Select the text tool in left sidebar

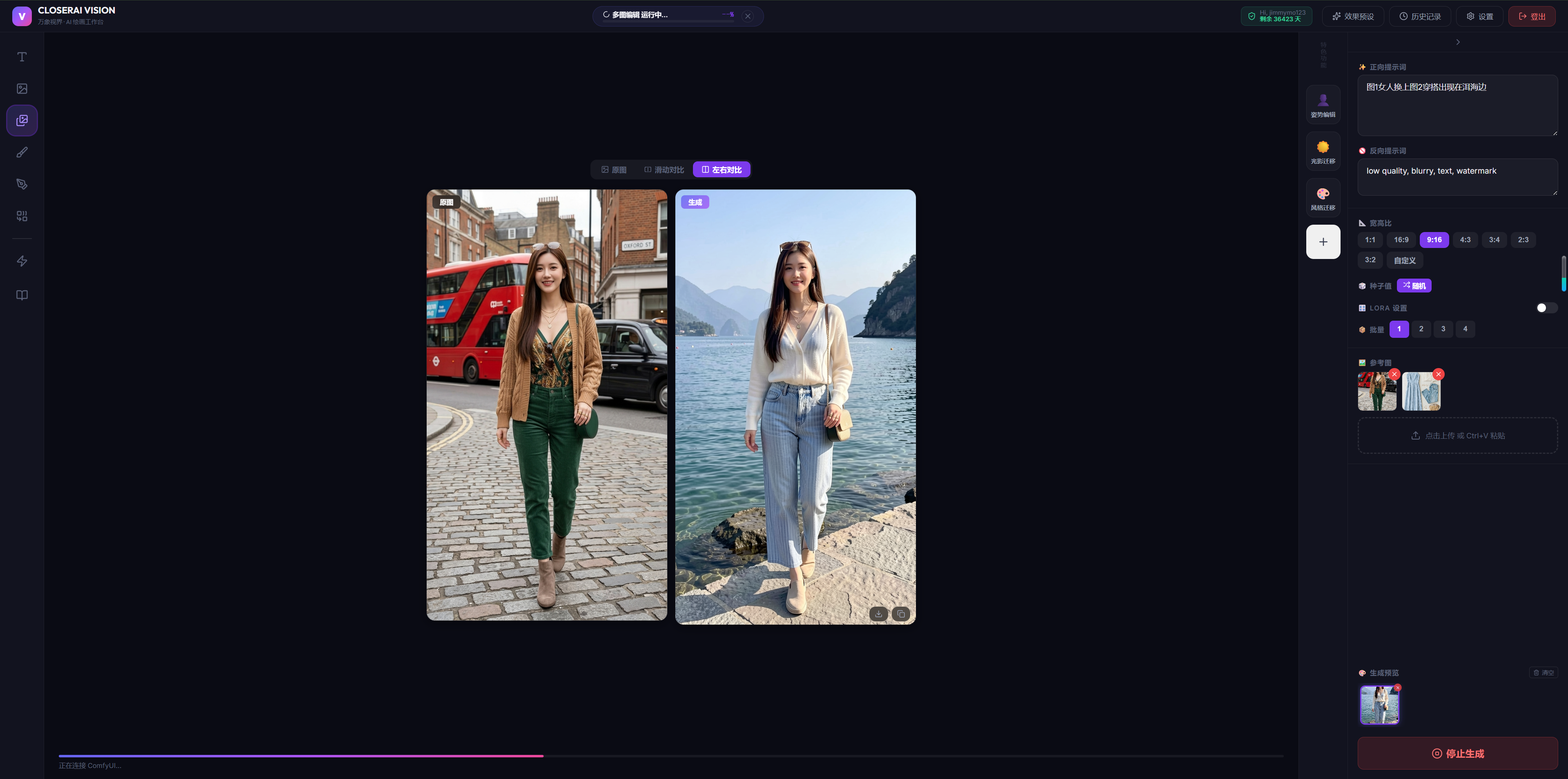pos(22,57)
